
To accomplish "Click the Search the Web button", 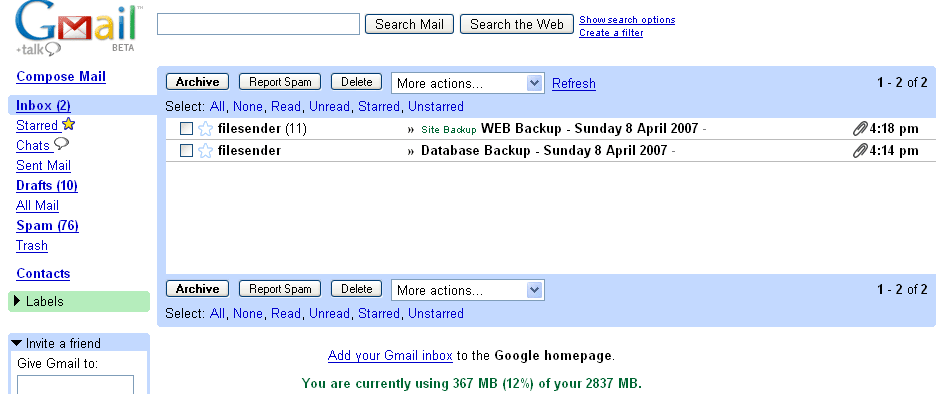I will [x=517, y=24].
